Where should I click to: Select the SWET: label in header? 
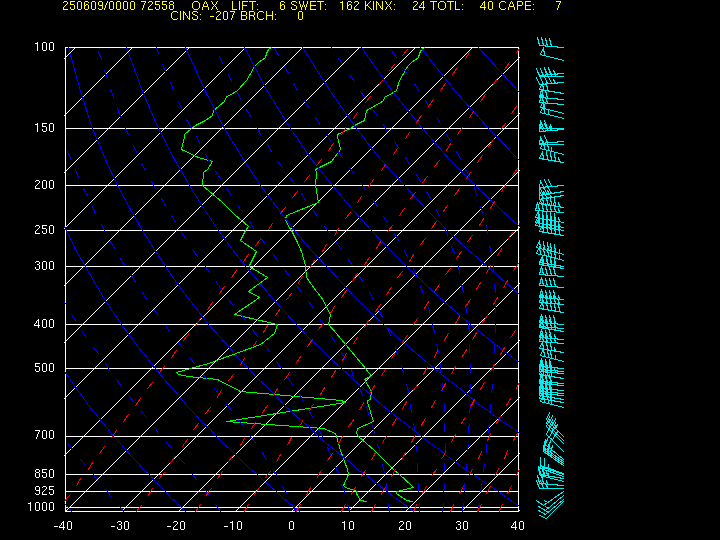point(310,6)
